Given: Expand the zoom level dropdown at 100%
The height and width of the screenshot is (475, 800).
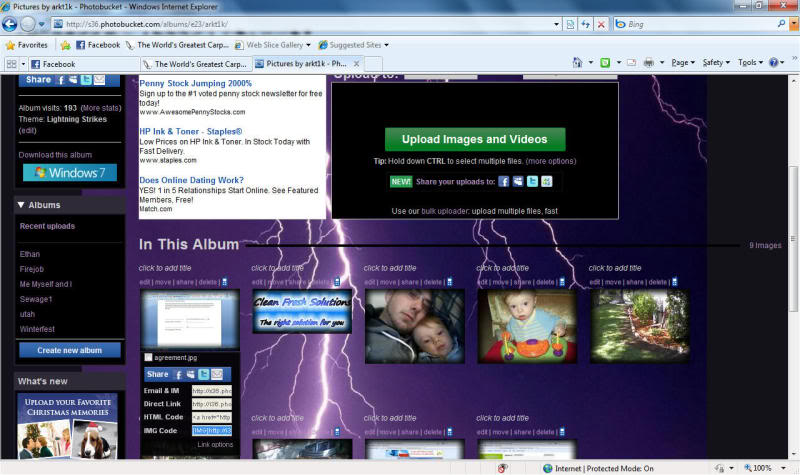Looking at the screenshot, I should 780,468.
